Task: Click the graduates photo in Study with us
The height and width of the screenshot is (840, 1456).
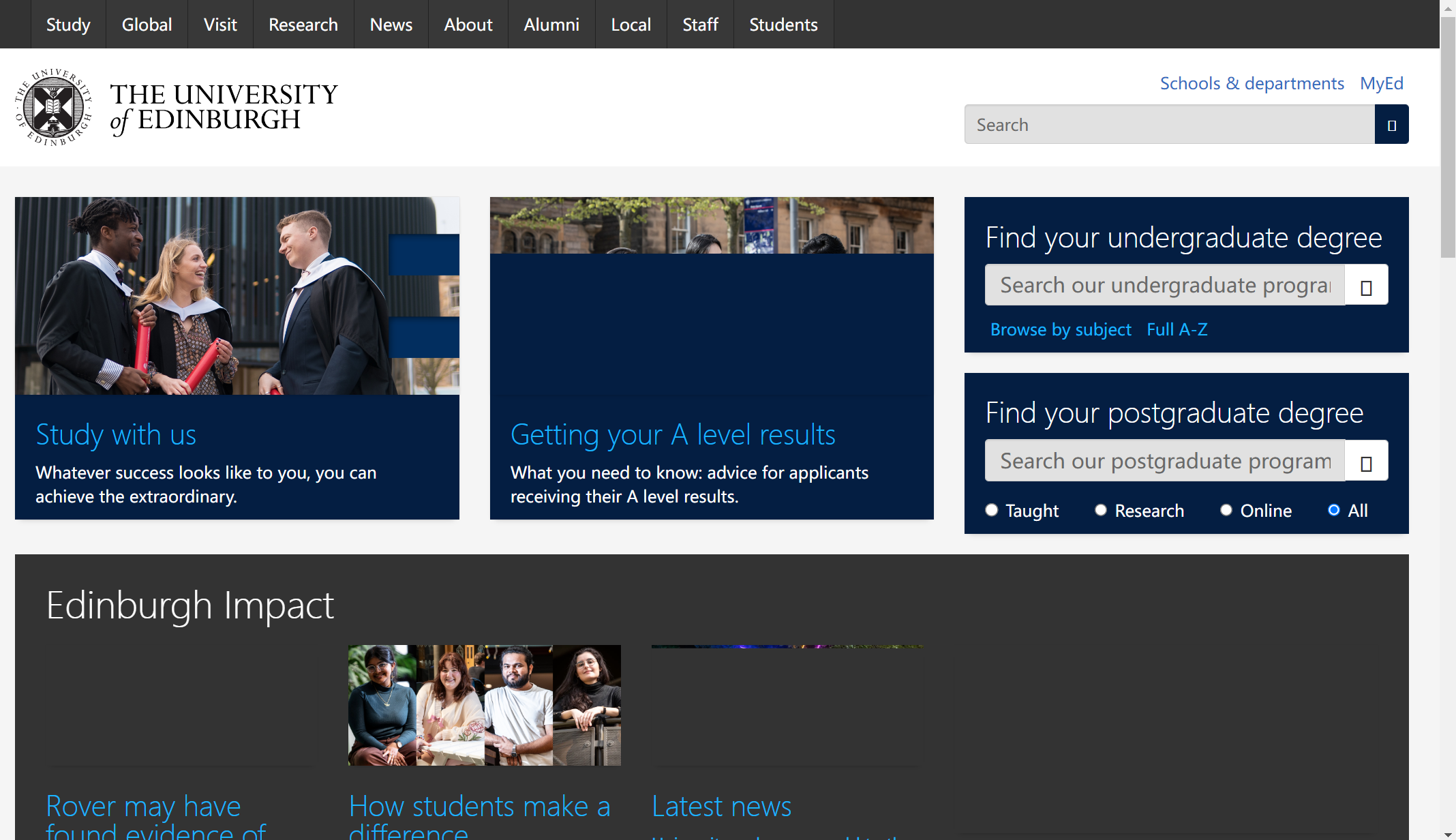Action: [x=237, y=296]
